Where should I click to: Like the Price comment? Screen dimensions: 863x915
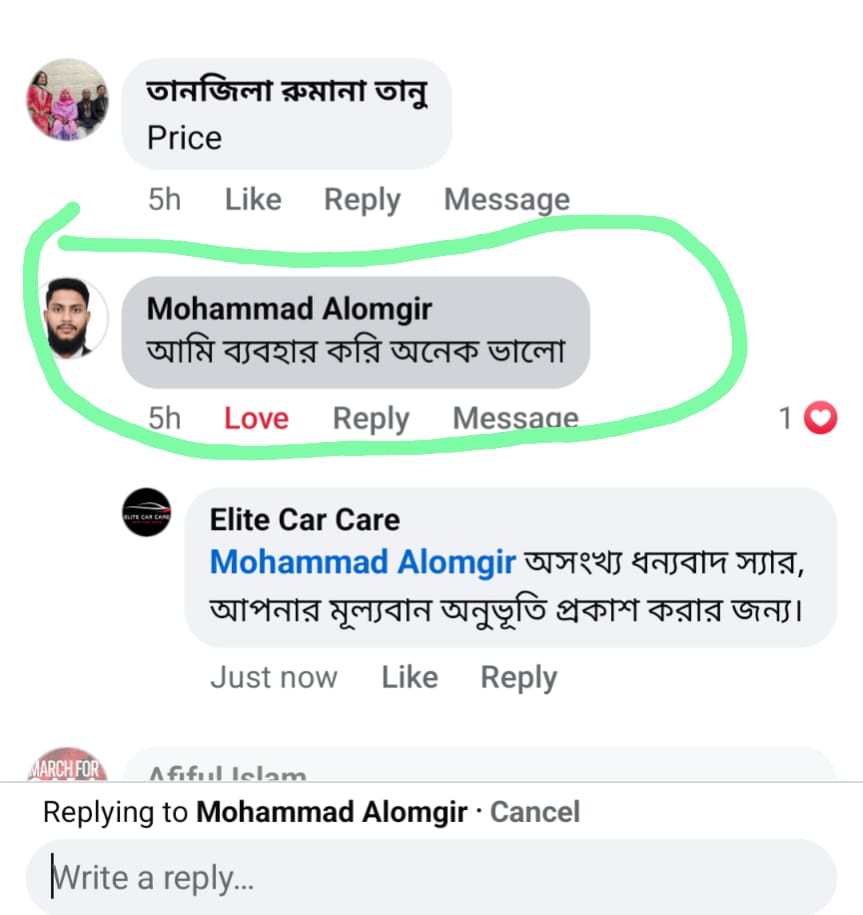253,200
